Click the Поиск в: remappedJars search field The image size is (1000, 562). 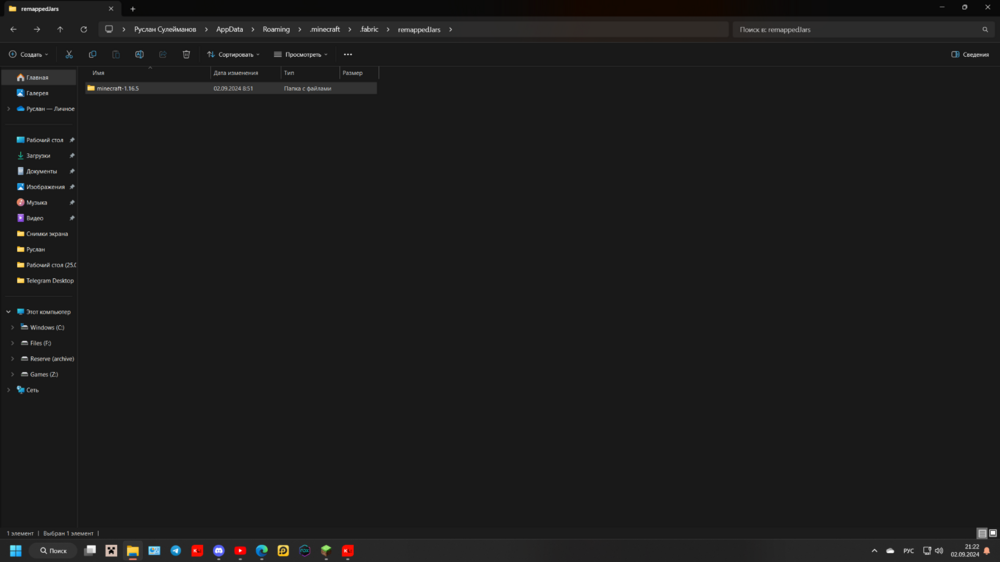pyautogui.click(x=864, y=29)
